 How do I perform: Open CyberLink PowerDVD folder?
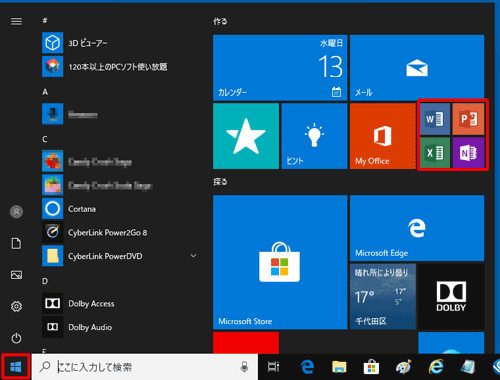coord(120,256)
